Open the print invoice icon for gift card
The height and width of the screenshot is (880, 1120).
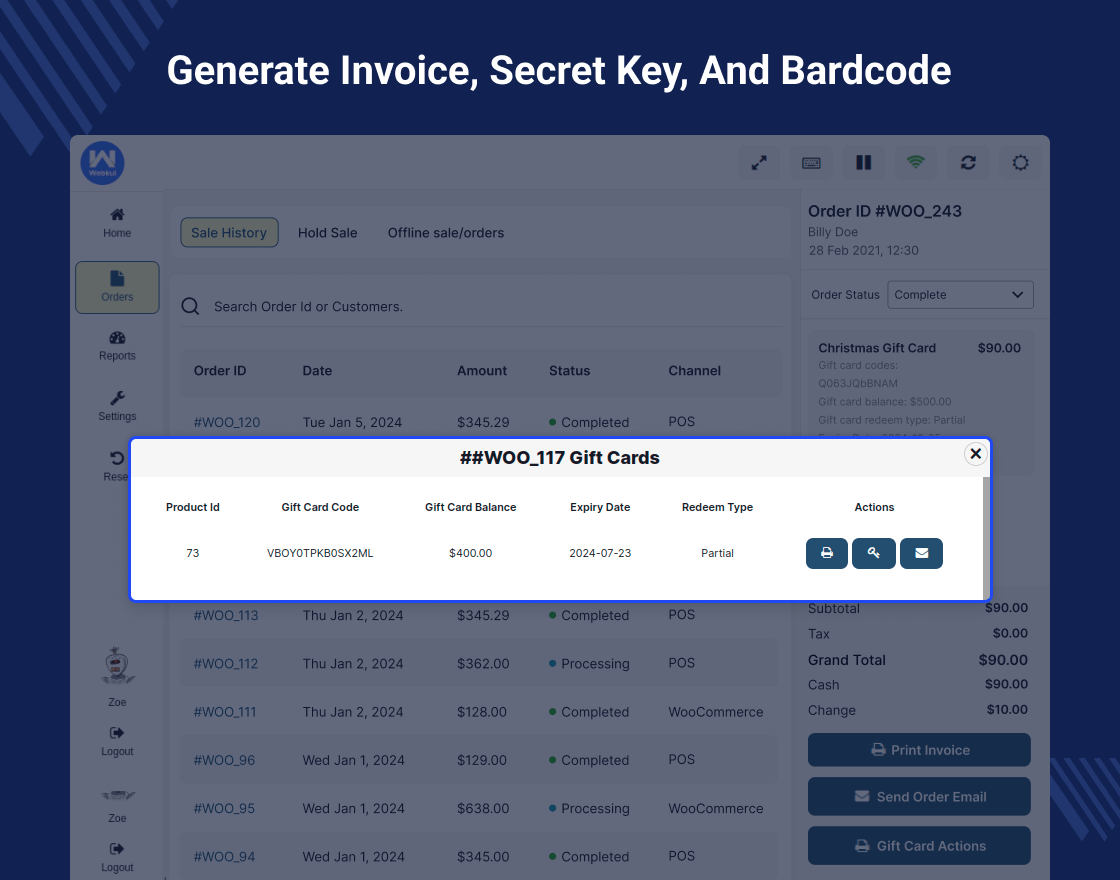[826, 553]
